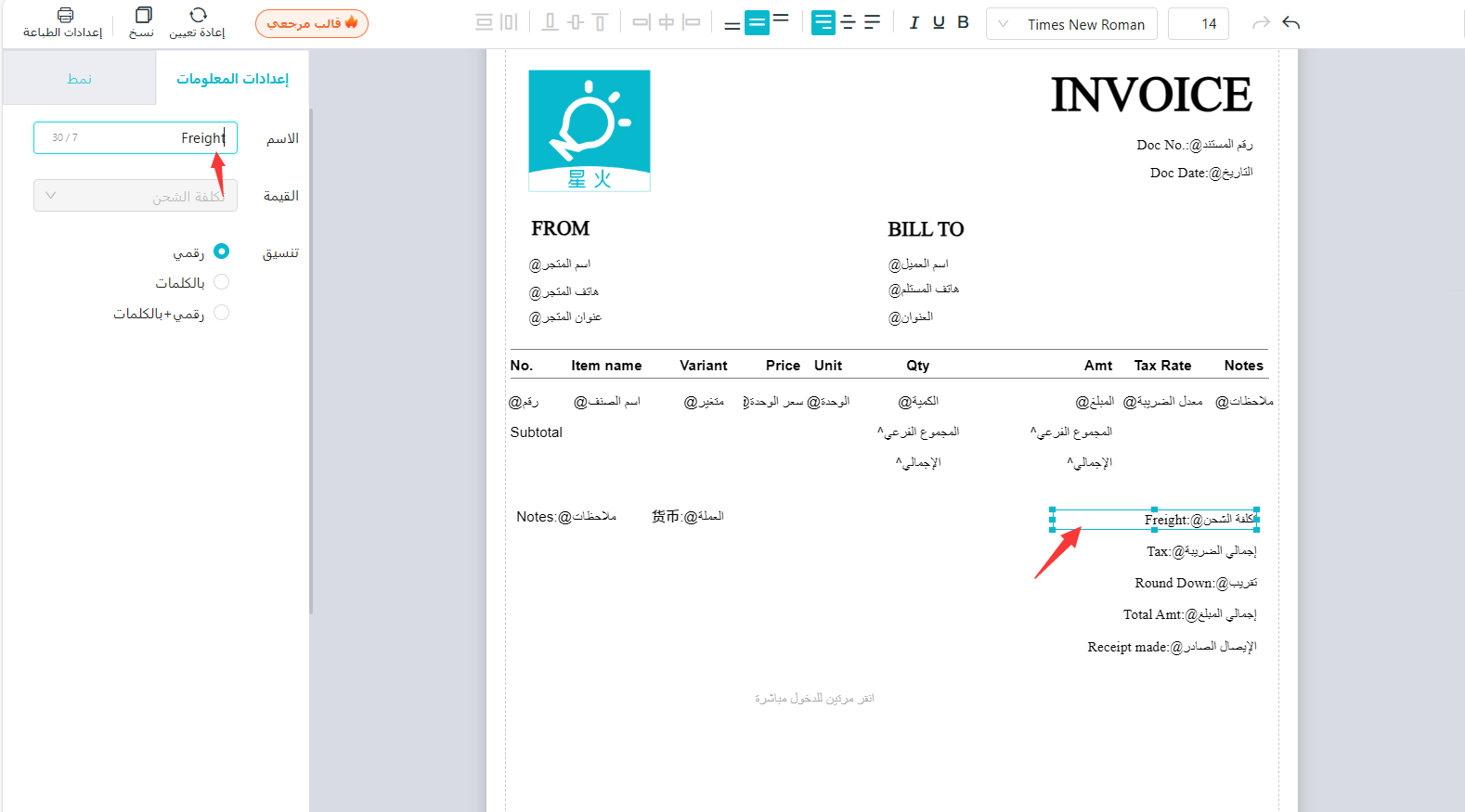Open print settings with the printer icon

coord(64,16)
